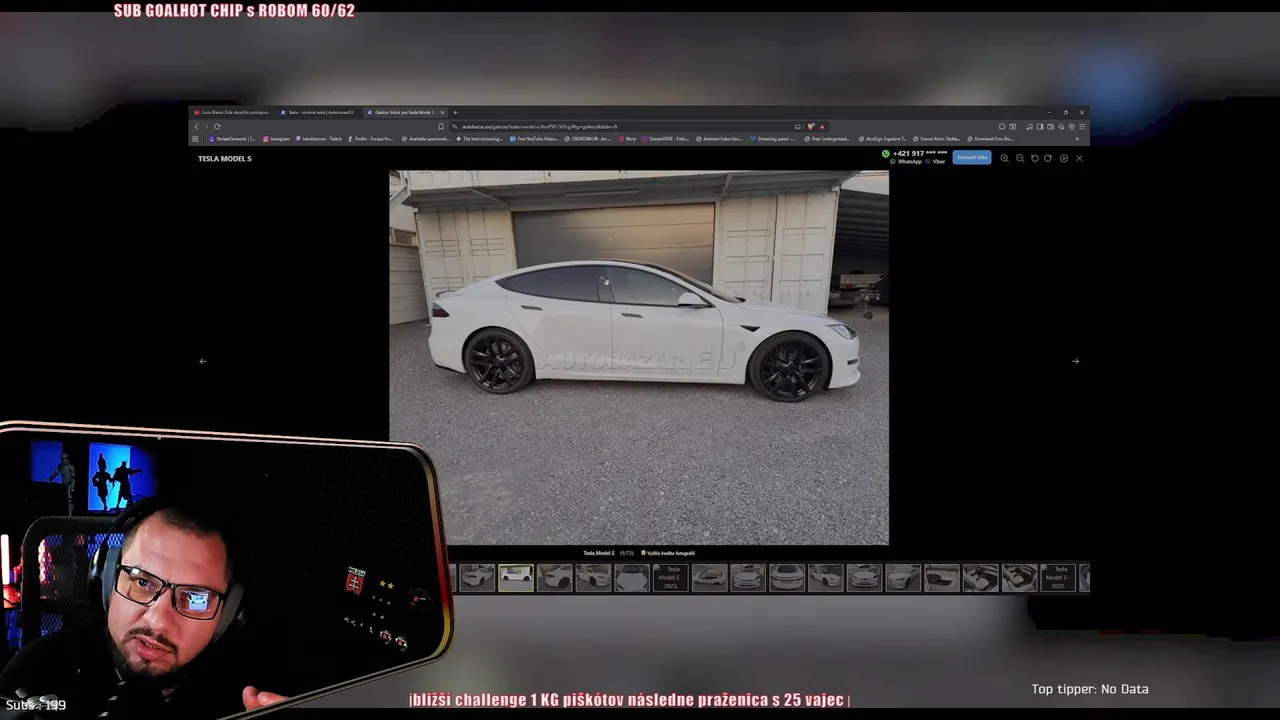Open the browser main menu icon
Viewport: 1280px width, 720px height.
[x=1082, y=127]
